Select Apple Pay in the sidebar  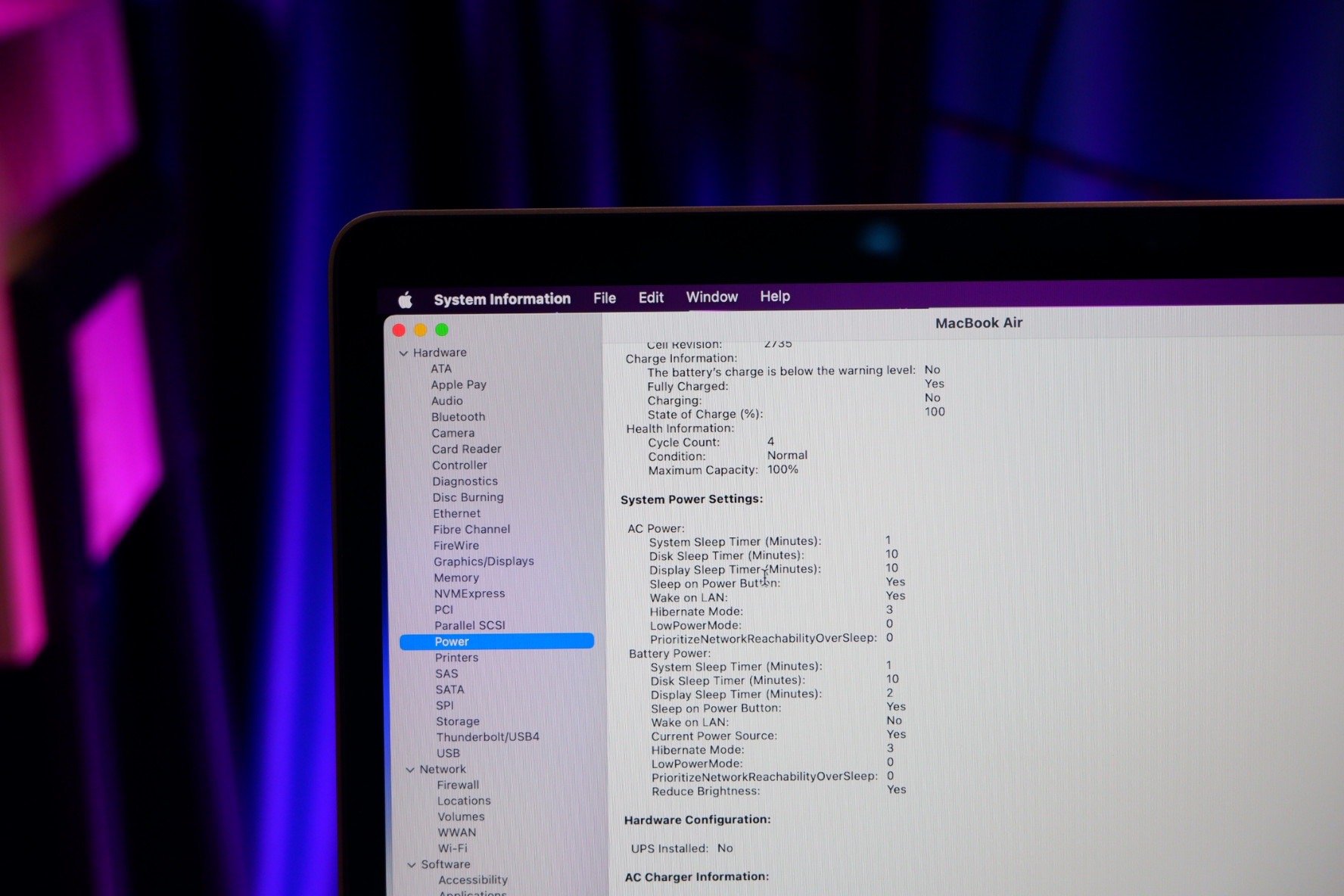[x=459, y=384]
